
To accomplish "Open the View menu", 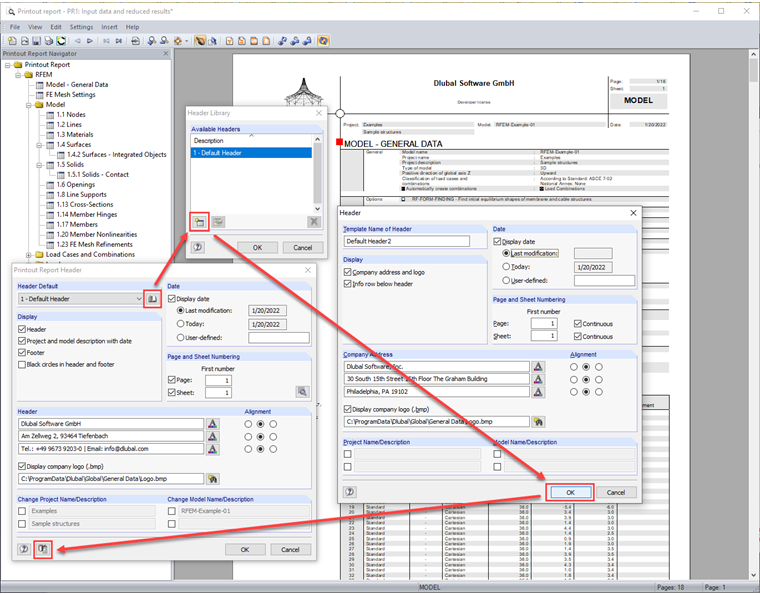I will [x=35, y=27].
